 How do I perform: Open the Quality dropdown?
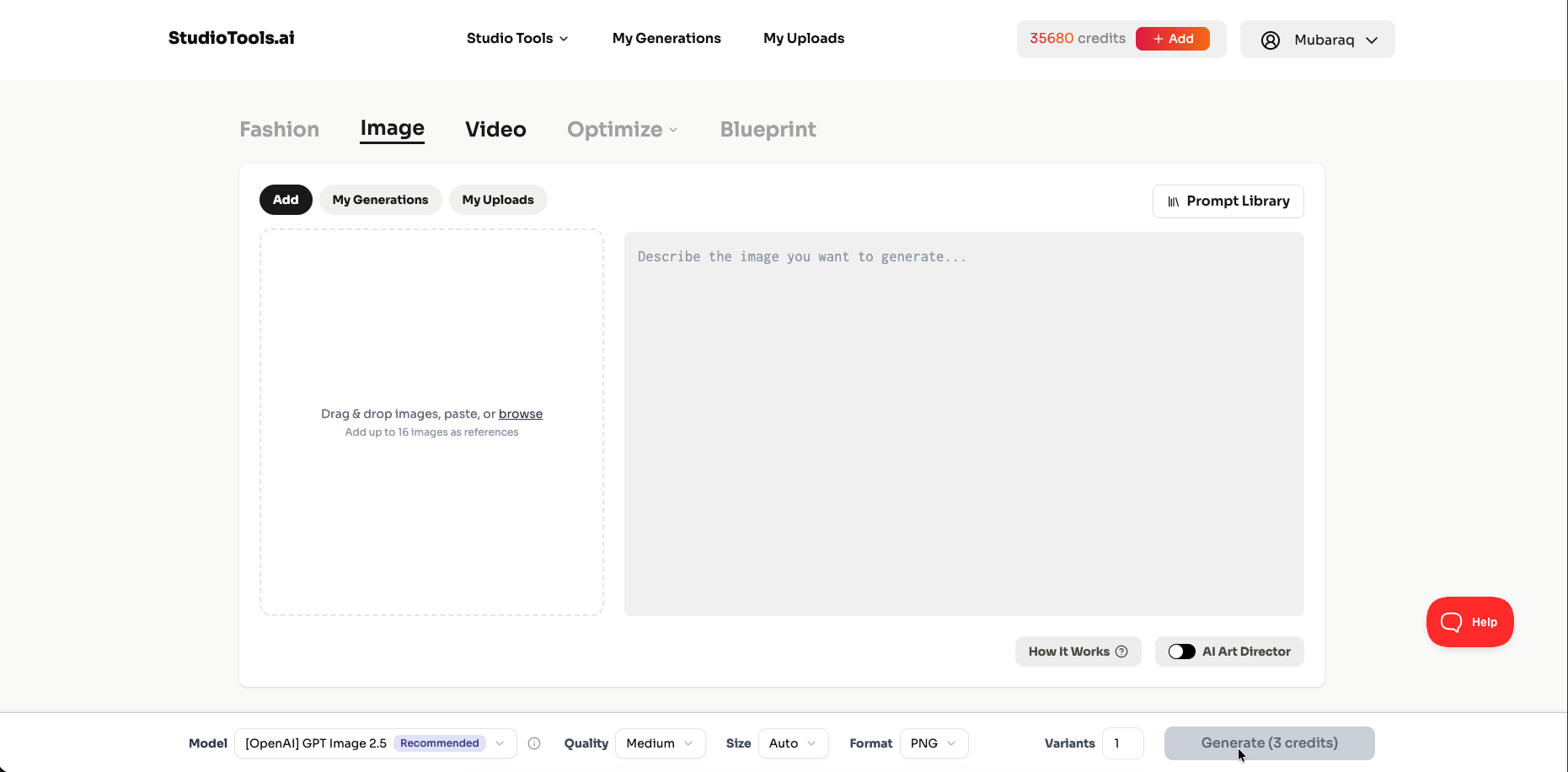click(661, 743)
